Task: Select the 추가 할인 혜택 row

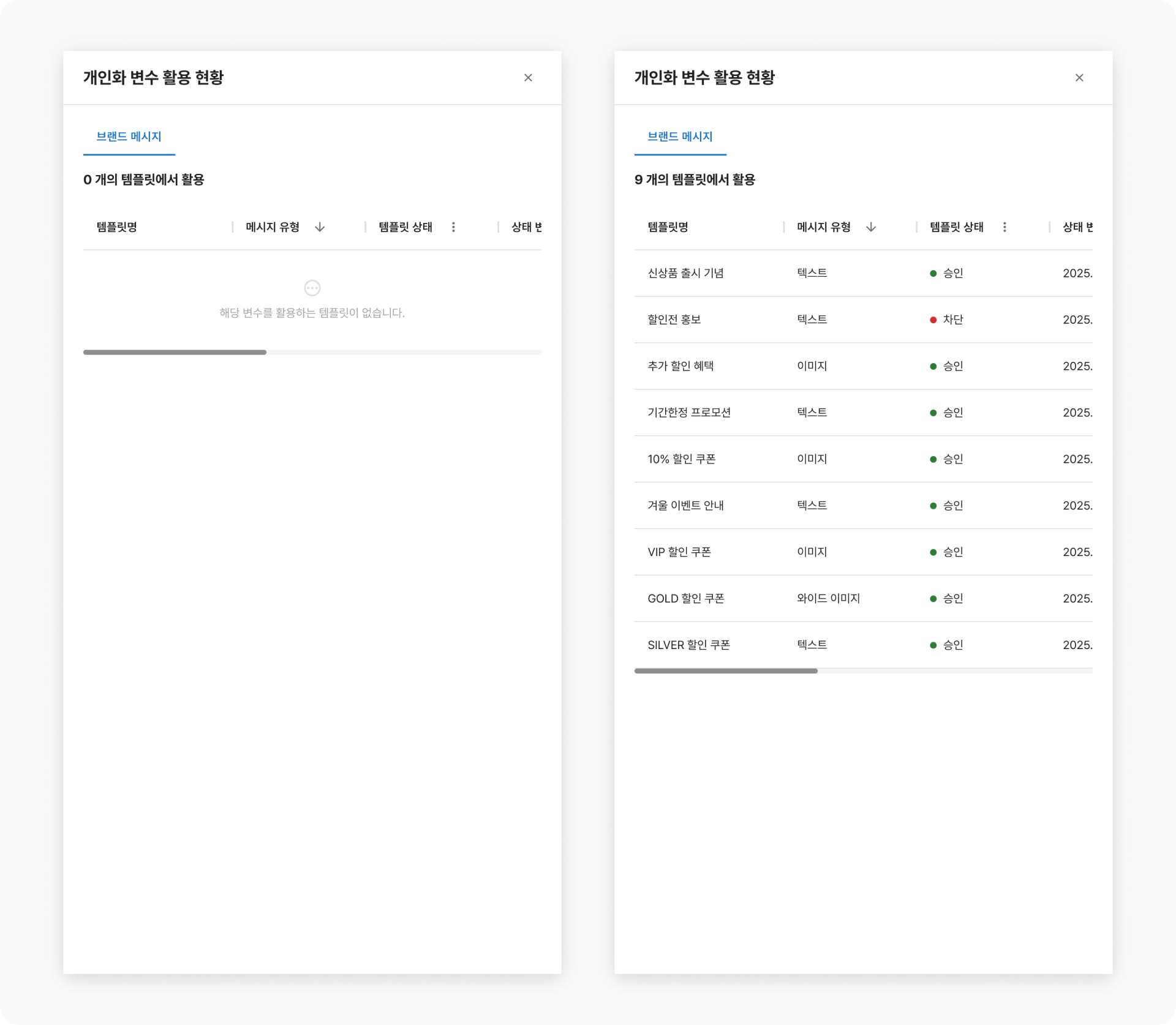Action: pyautogui.click(x=680, y=366)
